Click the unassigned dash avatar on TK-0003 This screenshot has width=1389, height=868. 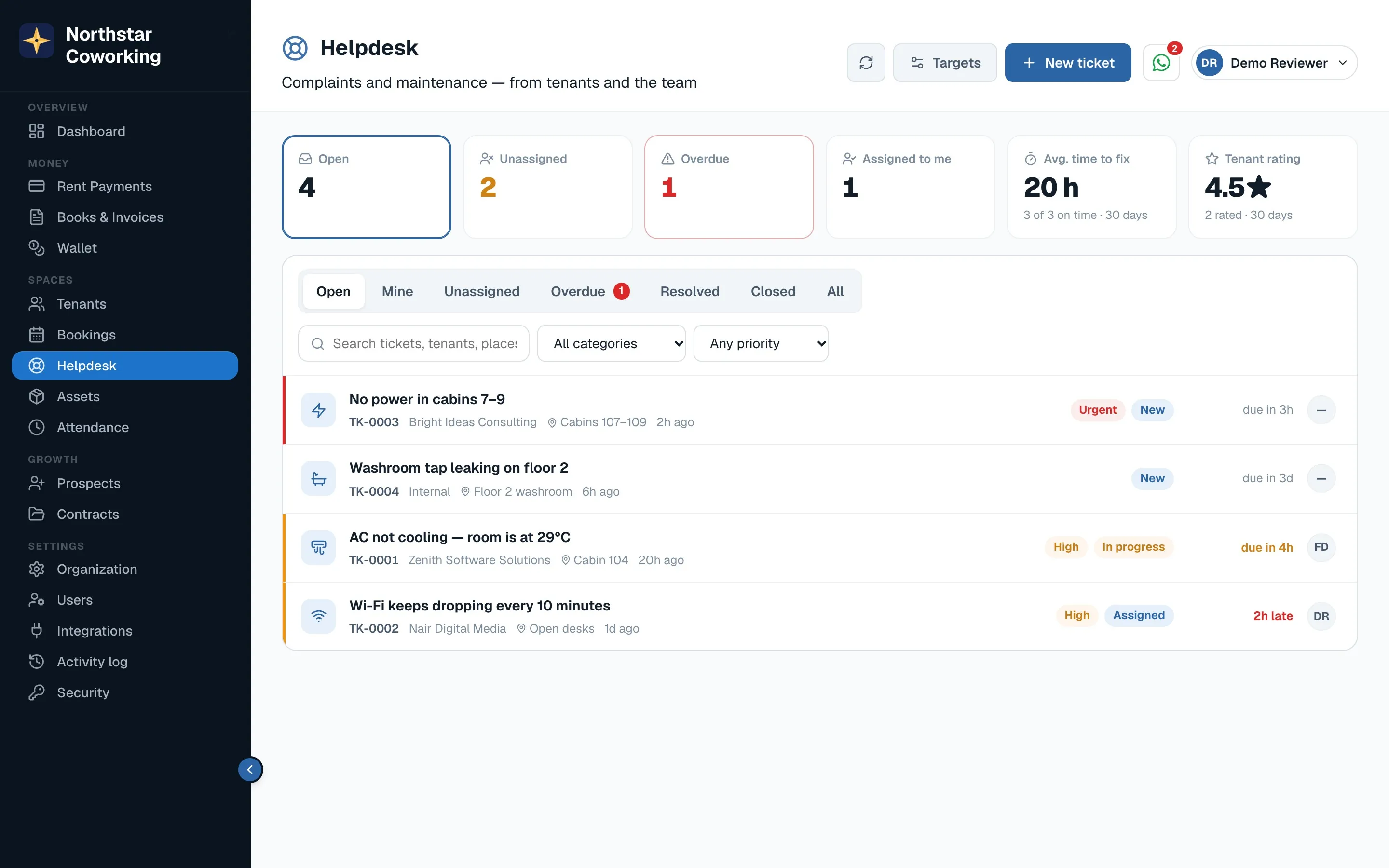point(1321,410)
